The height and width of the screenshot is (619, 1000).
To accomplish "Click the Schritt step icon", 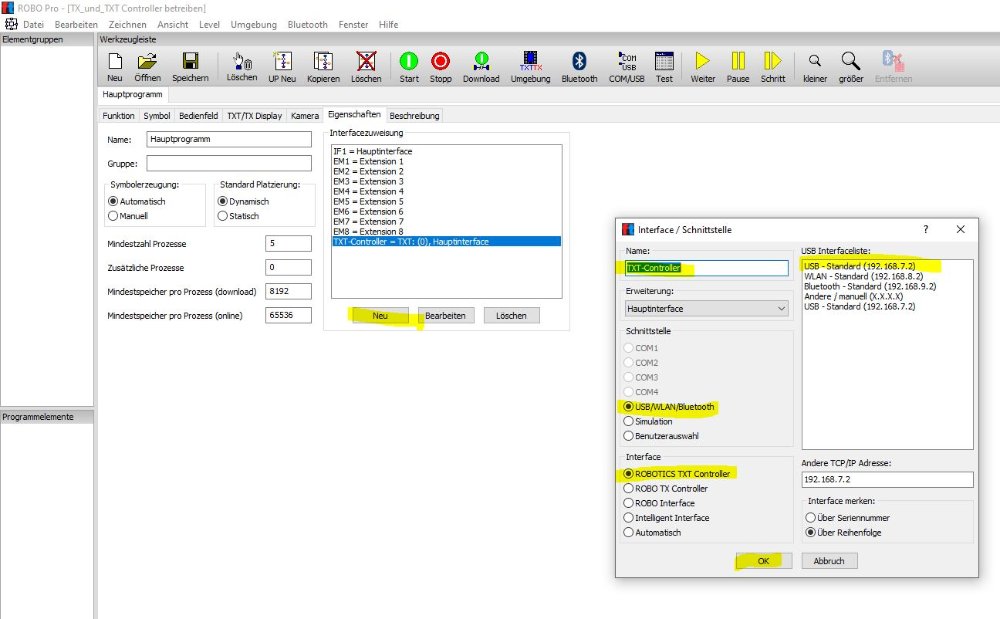I will pyautogui.click(x=772, y=66).
